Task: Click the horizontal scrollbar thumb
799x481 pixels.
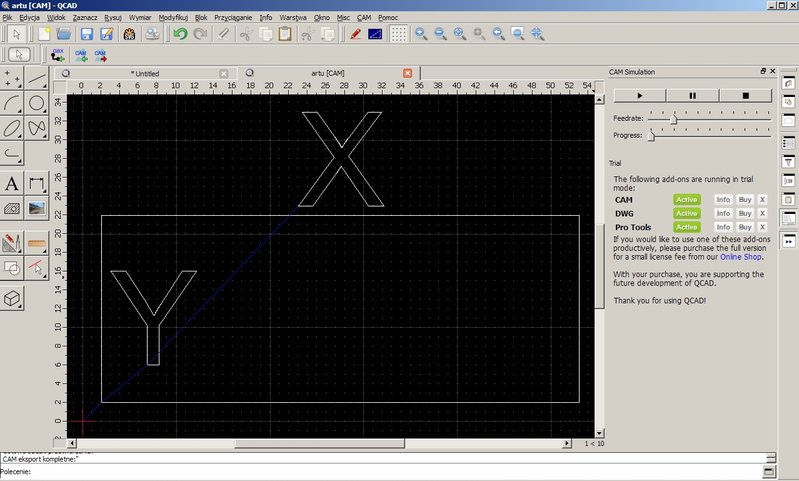Action: pyautogui.click(x=319, y=444)
